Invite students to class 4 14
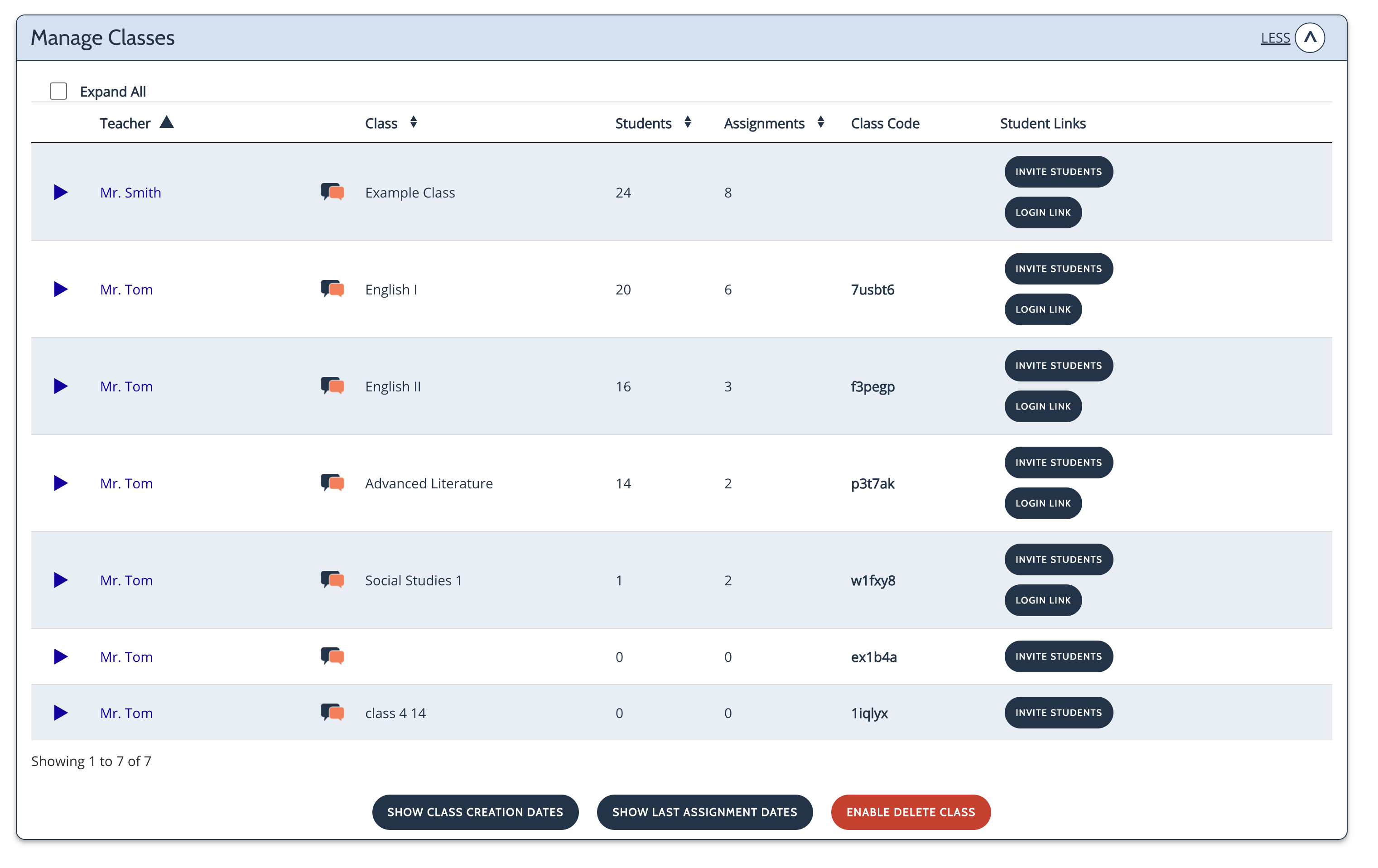 point(1058,712)
